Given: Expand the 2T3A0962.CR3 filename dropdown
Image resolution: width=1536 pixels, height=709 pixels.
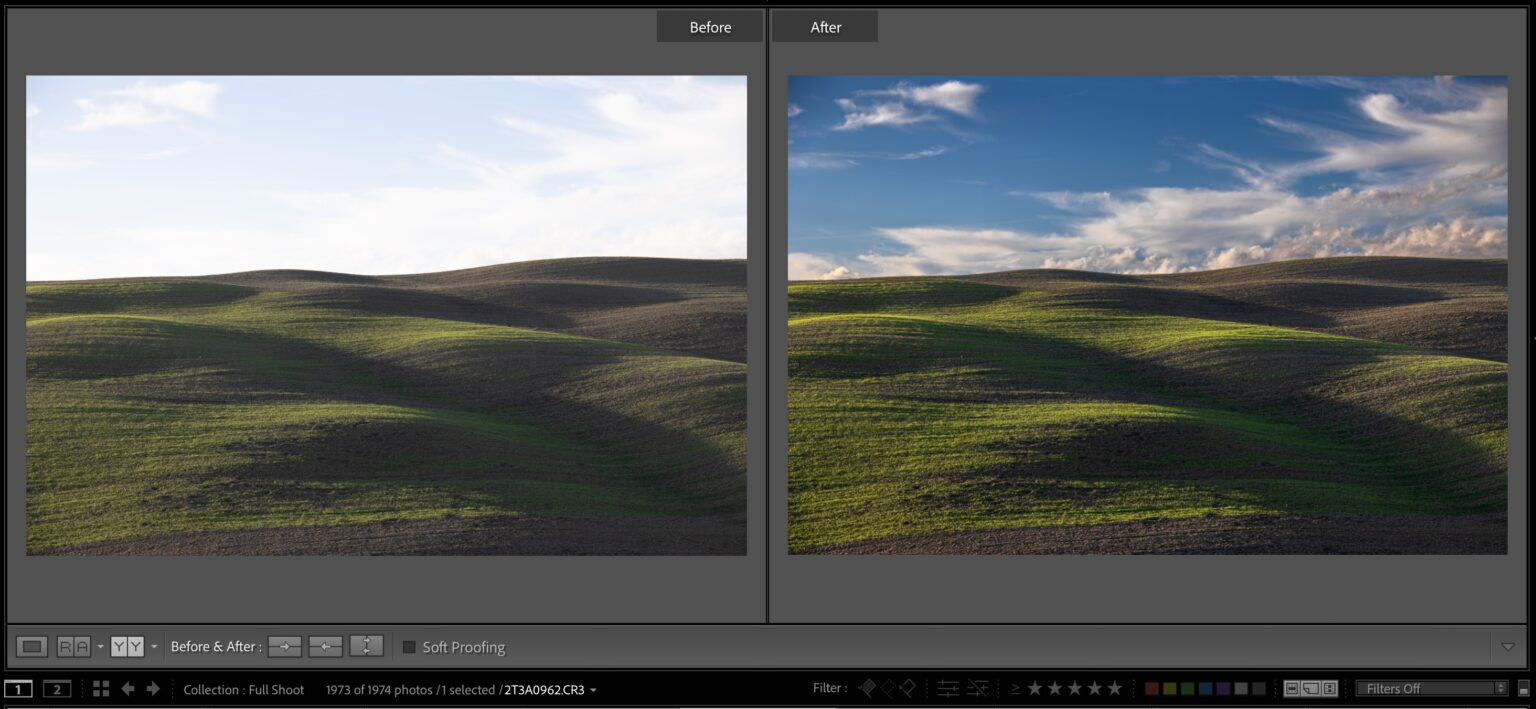Looking at the screenshot, I should click(592, 689).
